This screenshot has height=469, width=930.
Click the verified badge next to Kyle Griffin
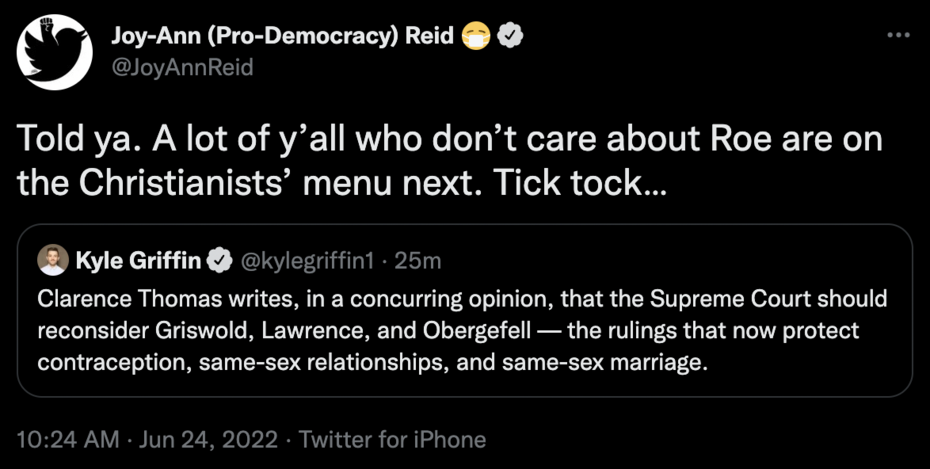click(x=218, y=261)
